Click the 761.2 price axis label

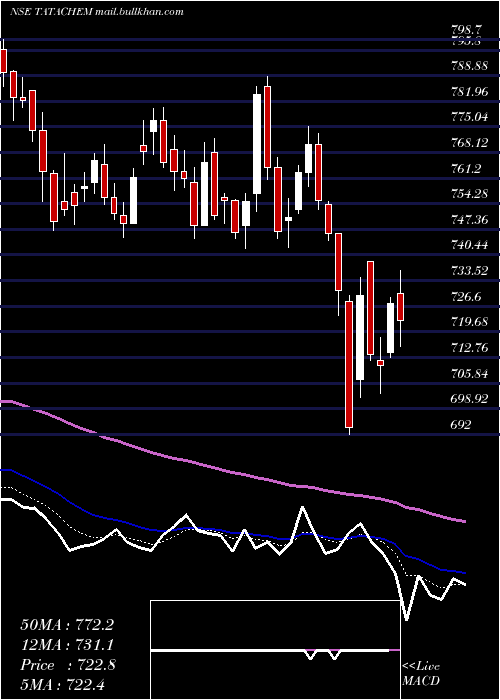pyautogui.click(x=466, y=168)
